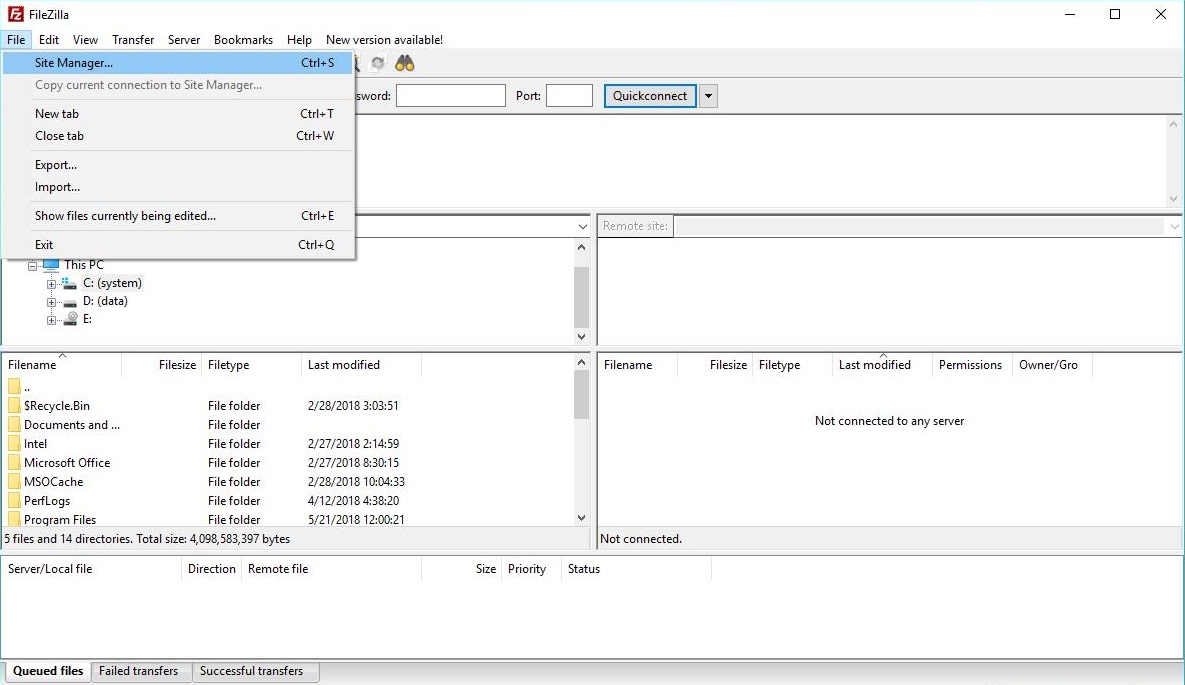This screenshot has width=1185, height=685.
Task: Collapse the This PC tree node
Action: point(32,265)
